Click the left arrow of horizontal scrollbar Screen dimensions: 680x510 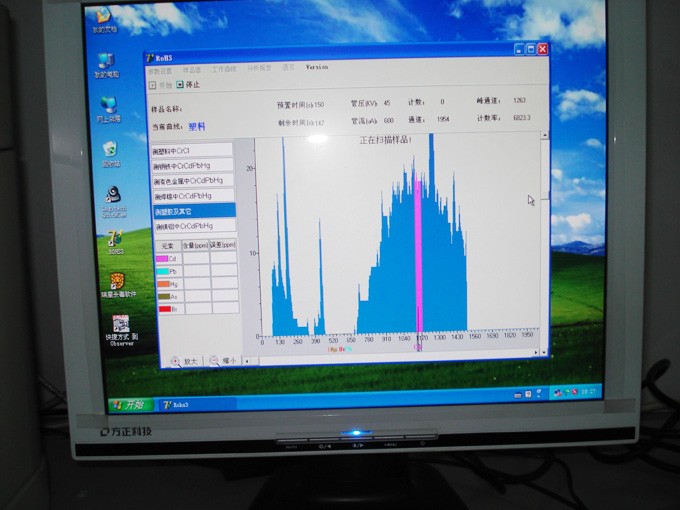point(247,360)
